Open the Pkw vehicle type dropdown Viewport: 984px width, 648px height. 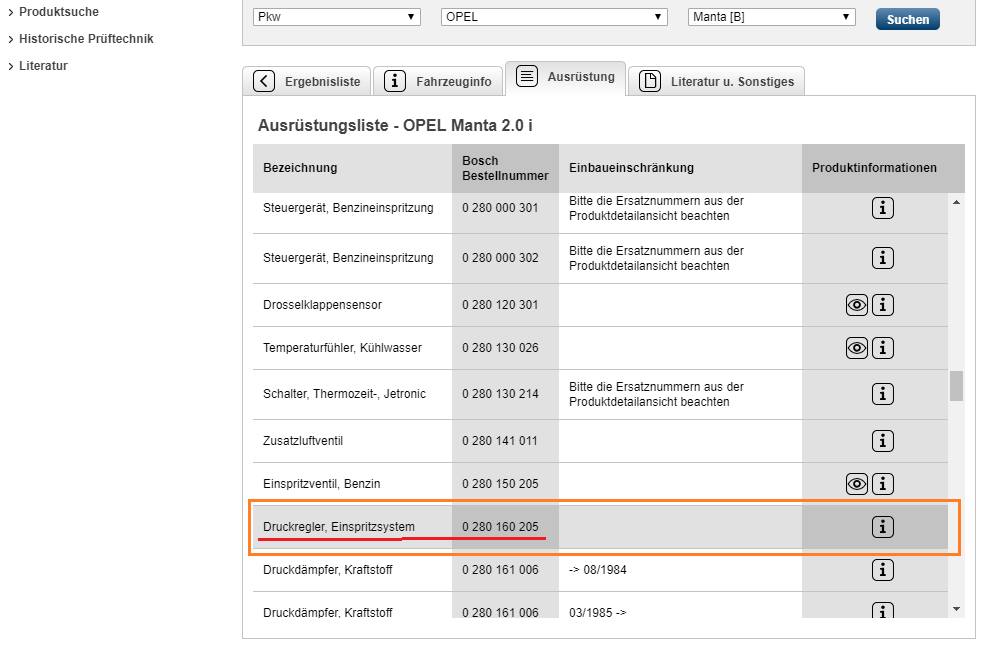336,17
